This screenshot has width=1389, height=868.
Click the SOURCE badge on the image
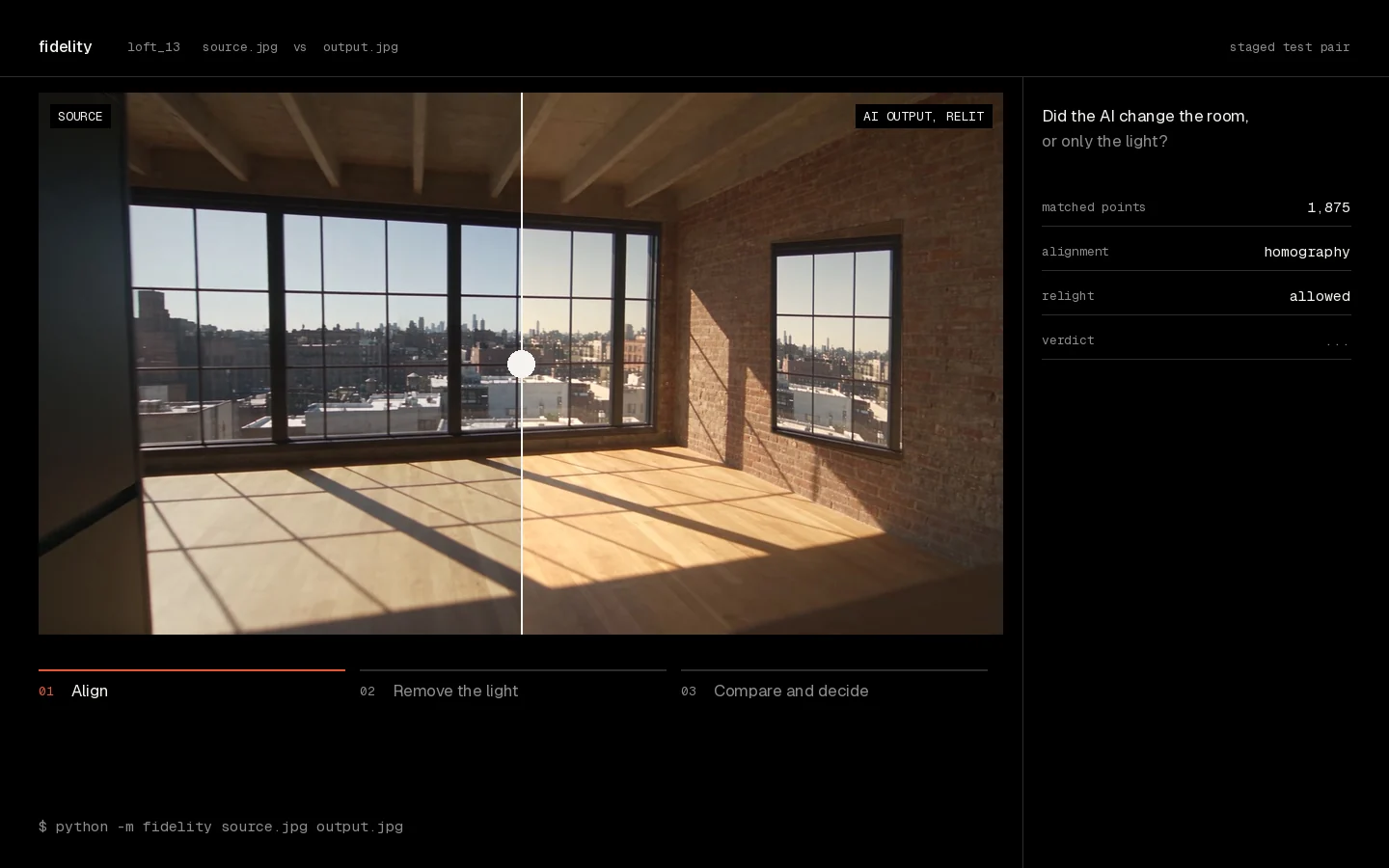pos(80,117)
